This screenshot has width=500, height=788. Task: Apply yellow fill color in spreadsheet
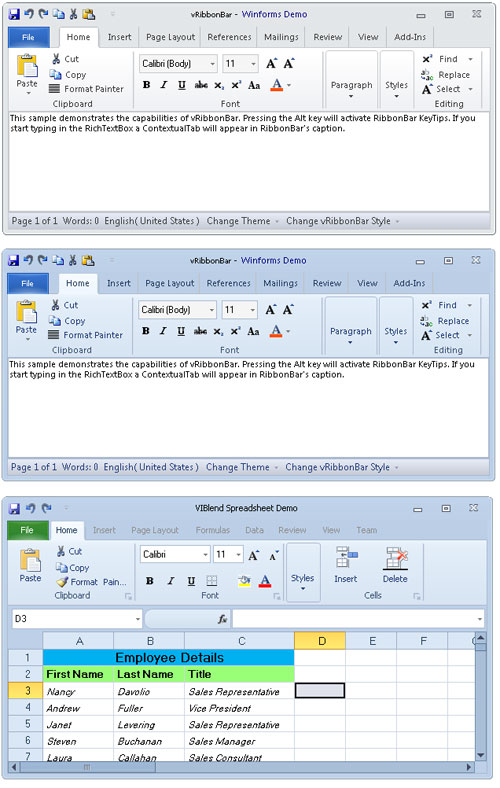244,581
